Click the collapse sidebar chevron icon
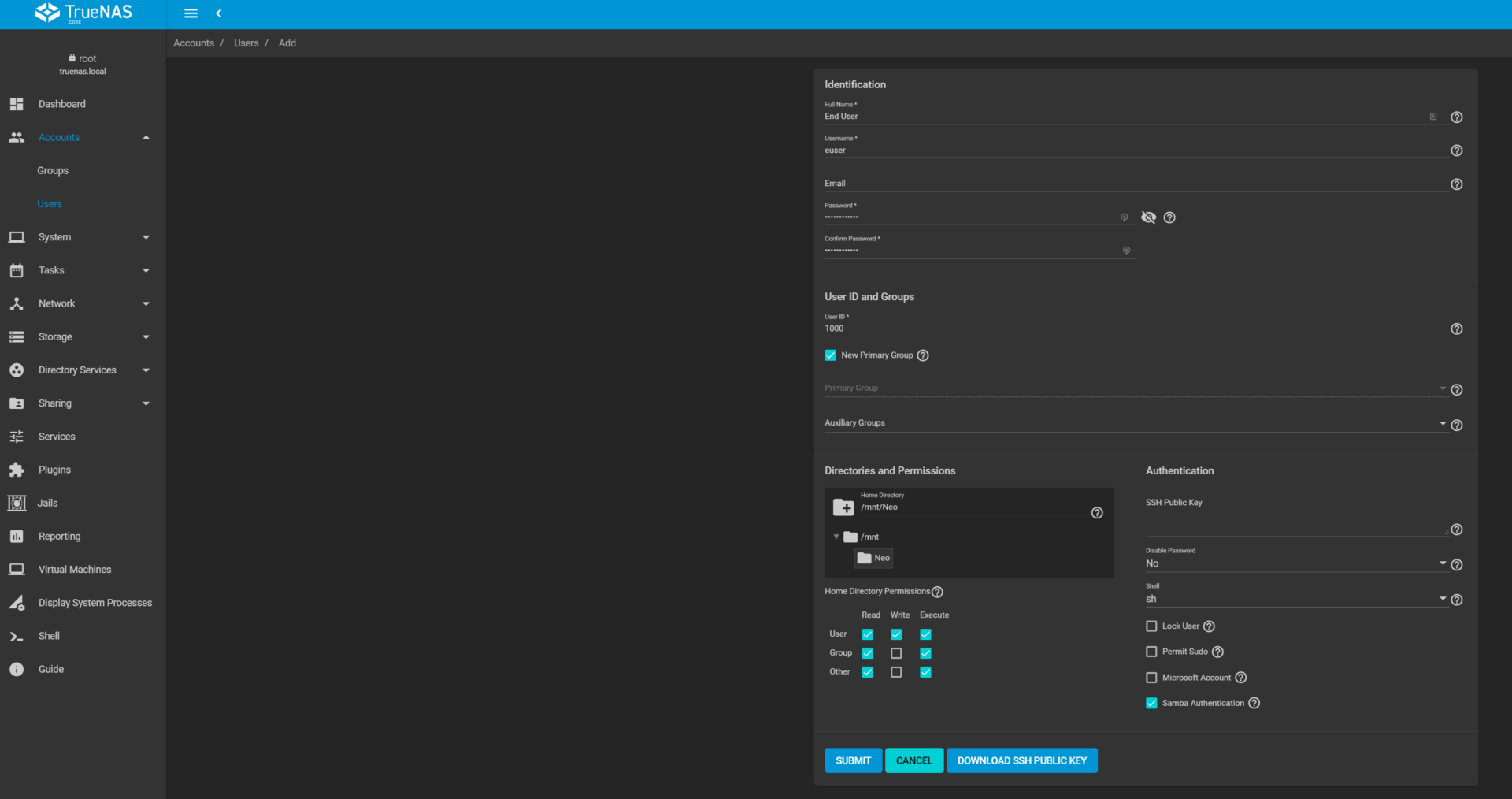The height and width of the screenshot is (799, 1512). (x=219, y=13)
